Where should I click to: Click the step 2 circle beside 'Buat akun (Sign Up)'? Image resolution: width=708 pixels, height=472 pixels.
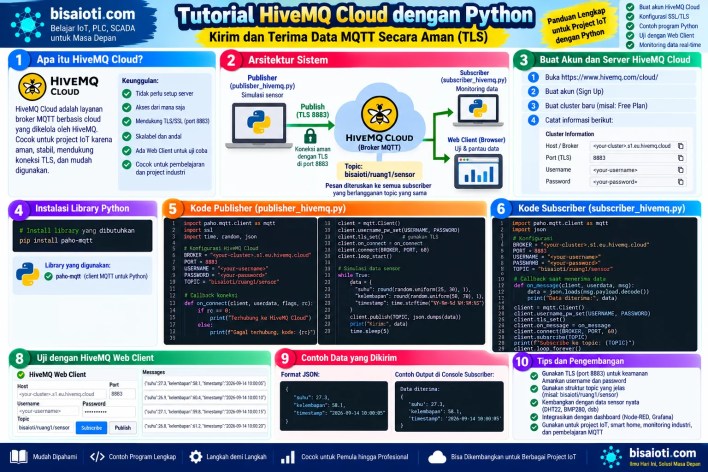533,91
